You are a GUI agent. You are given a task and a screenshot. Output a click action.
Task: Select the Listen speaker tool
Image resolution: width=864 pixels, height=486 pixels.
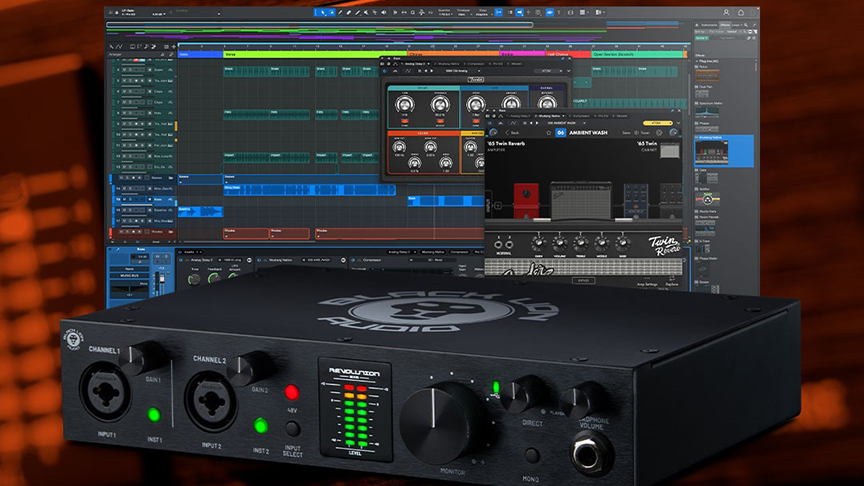[x=384, y=12]
